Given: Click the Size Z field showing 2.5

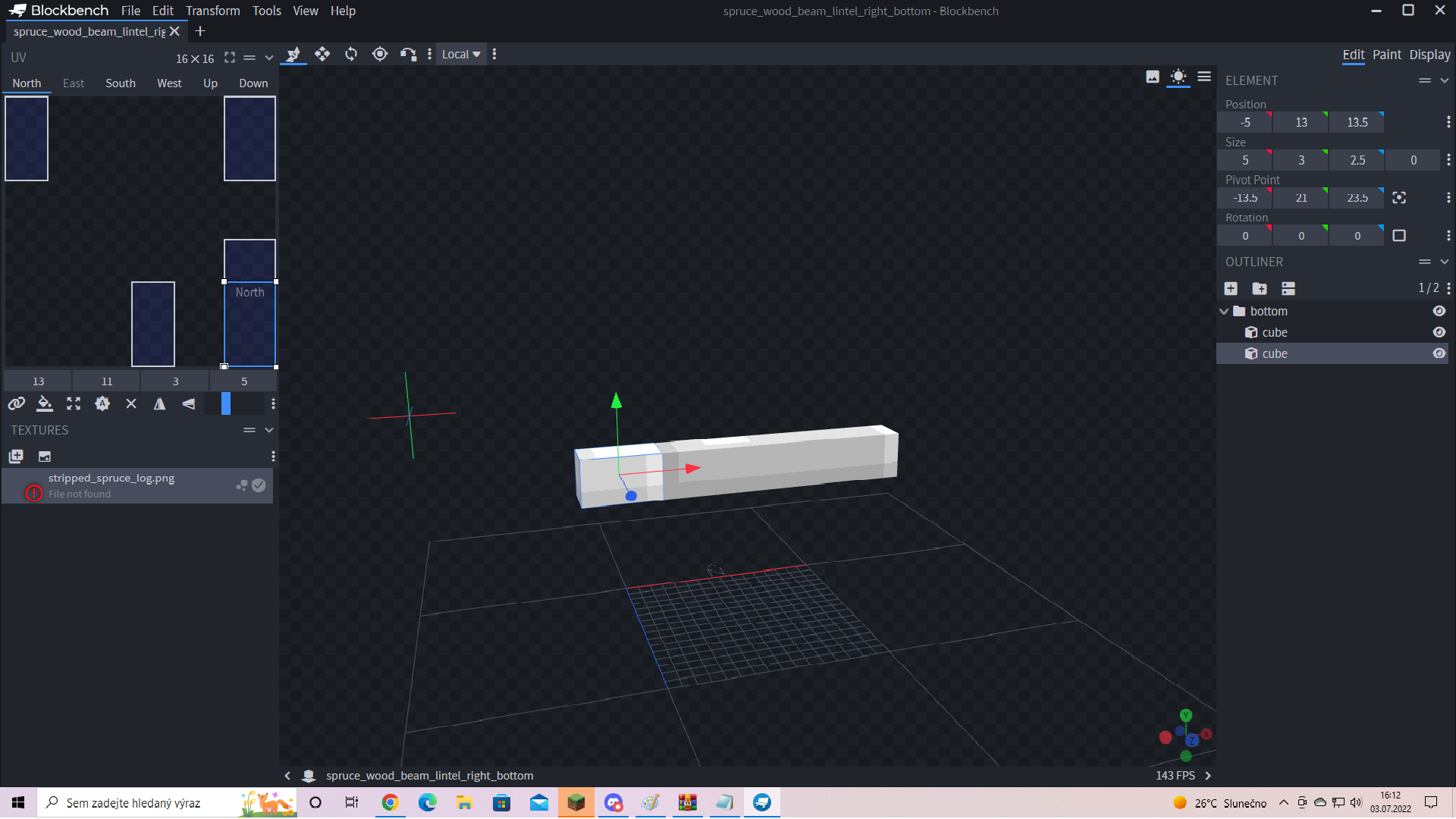Looking at the screenshot, I should 1357,160.
